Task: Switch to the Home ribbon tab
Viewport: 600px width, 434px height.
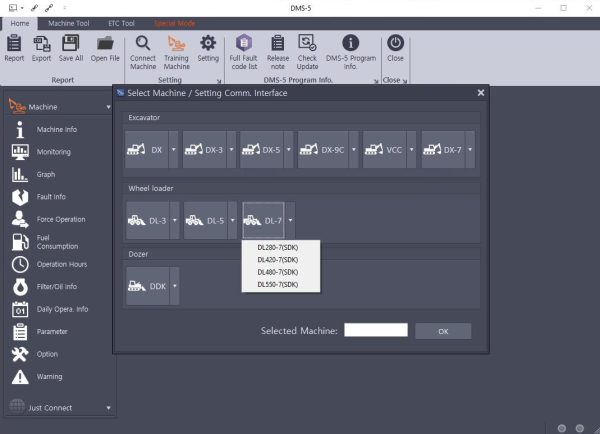Action: (x=20, y=23)
